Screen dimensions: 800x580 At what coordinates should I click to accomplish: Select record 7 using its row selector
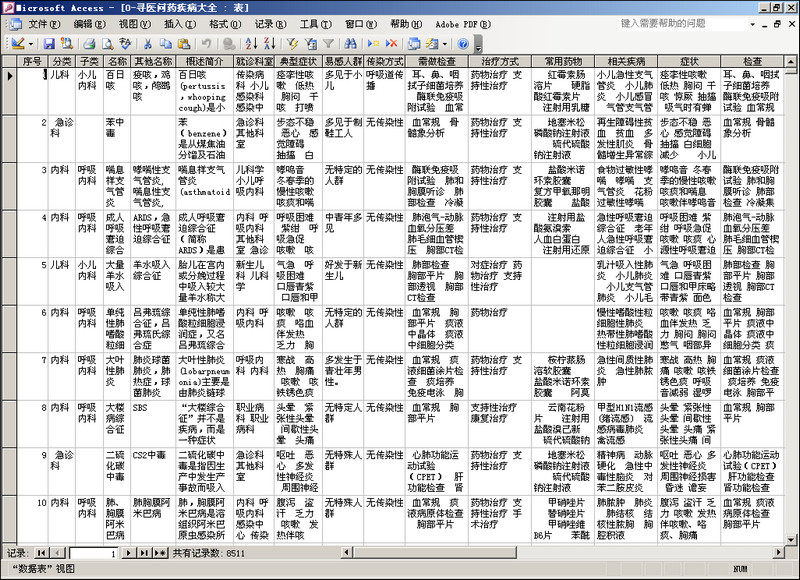(x=9, y=376)
